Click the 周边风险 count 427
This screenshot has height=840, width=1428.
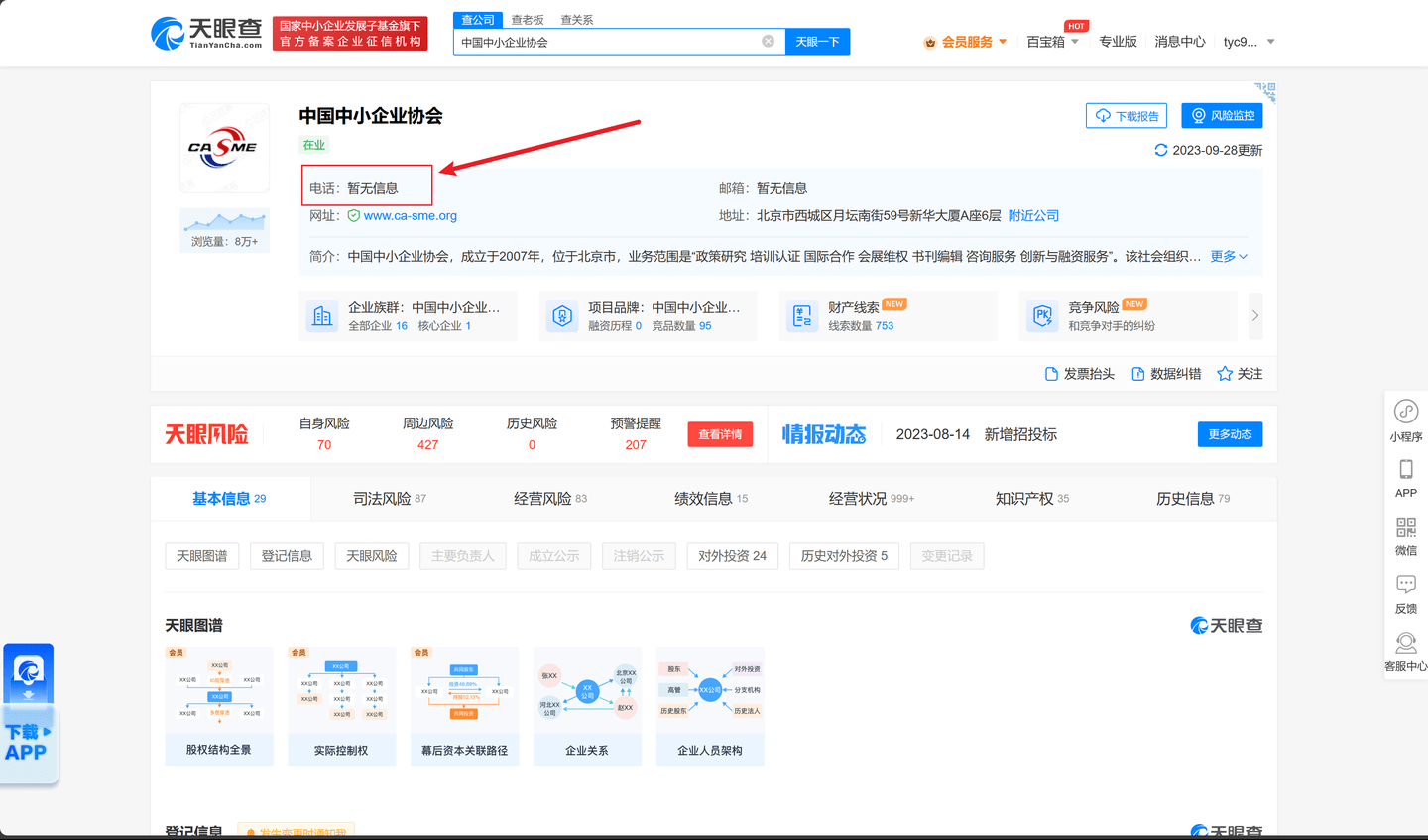428,445
